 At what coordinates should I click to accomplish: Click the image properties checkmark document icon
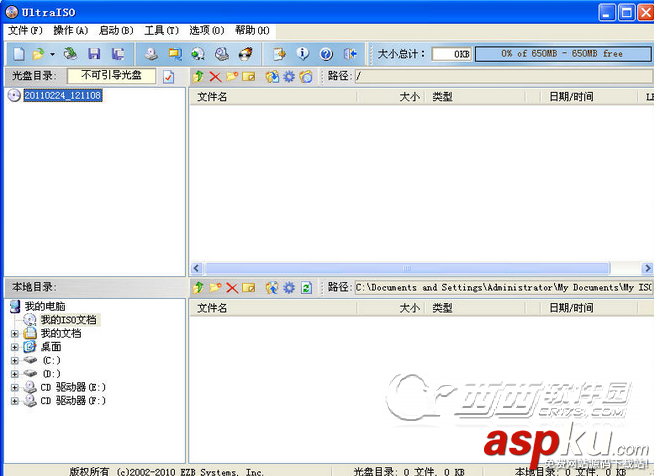point(169,77)
